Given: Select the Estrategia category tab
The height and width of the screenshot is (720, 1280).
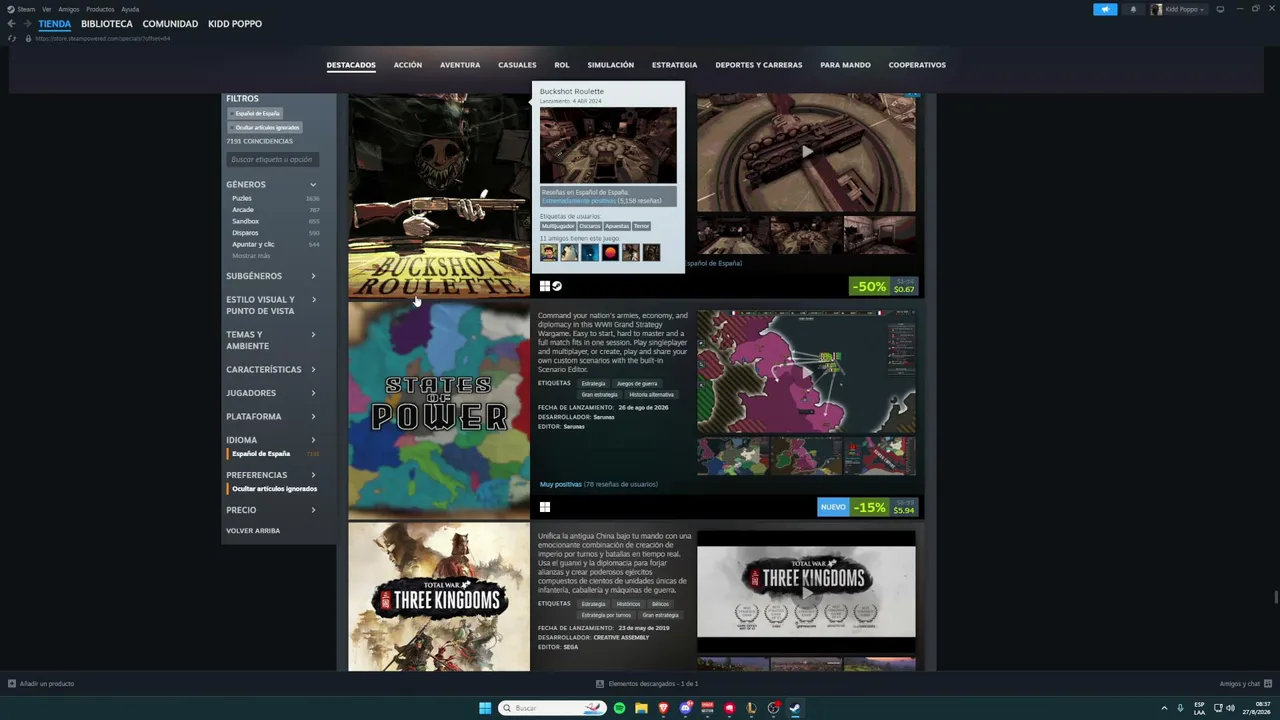Looking at the screenshot, I should [675, 65].
